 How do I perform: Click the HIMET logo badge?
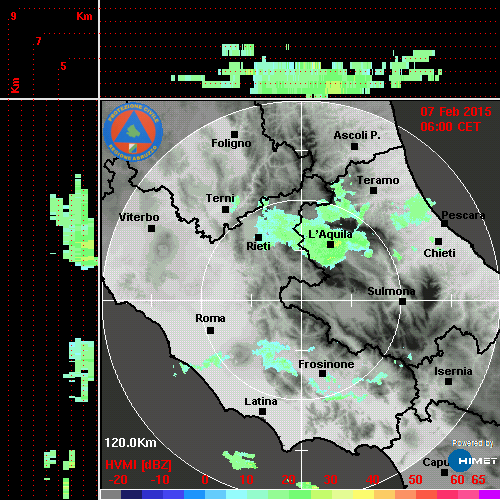[x=473, y=461]
